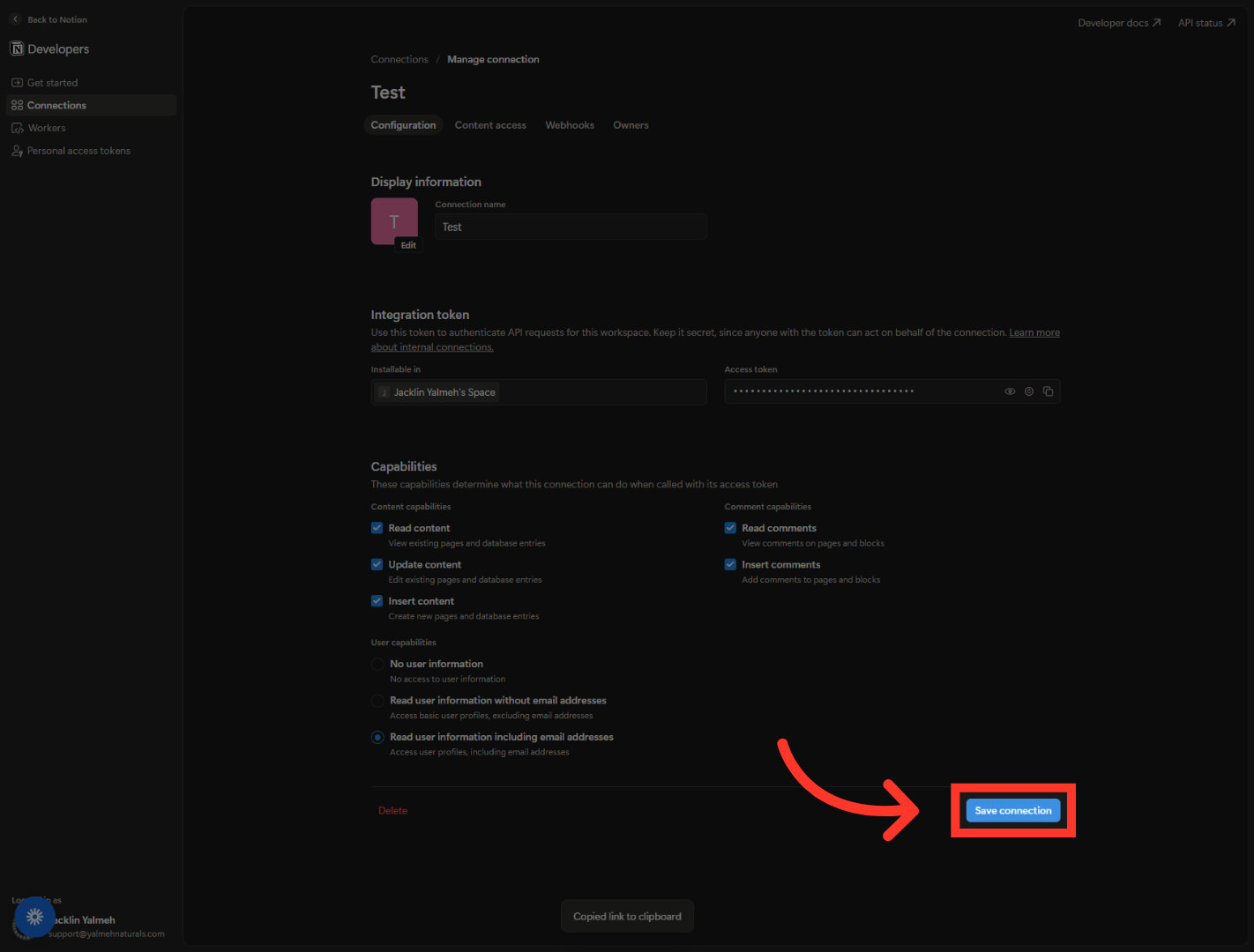The image size is (1254, 952).
Task: Reveal the access token with the eye icon
Action: point(1010,391)
